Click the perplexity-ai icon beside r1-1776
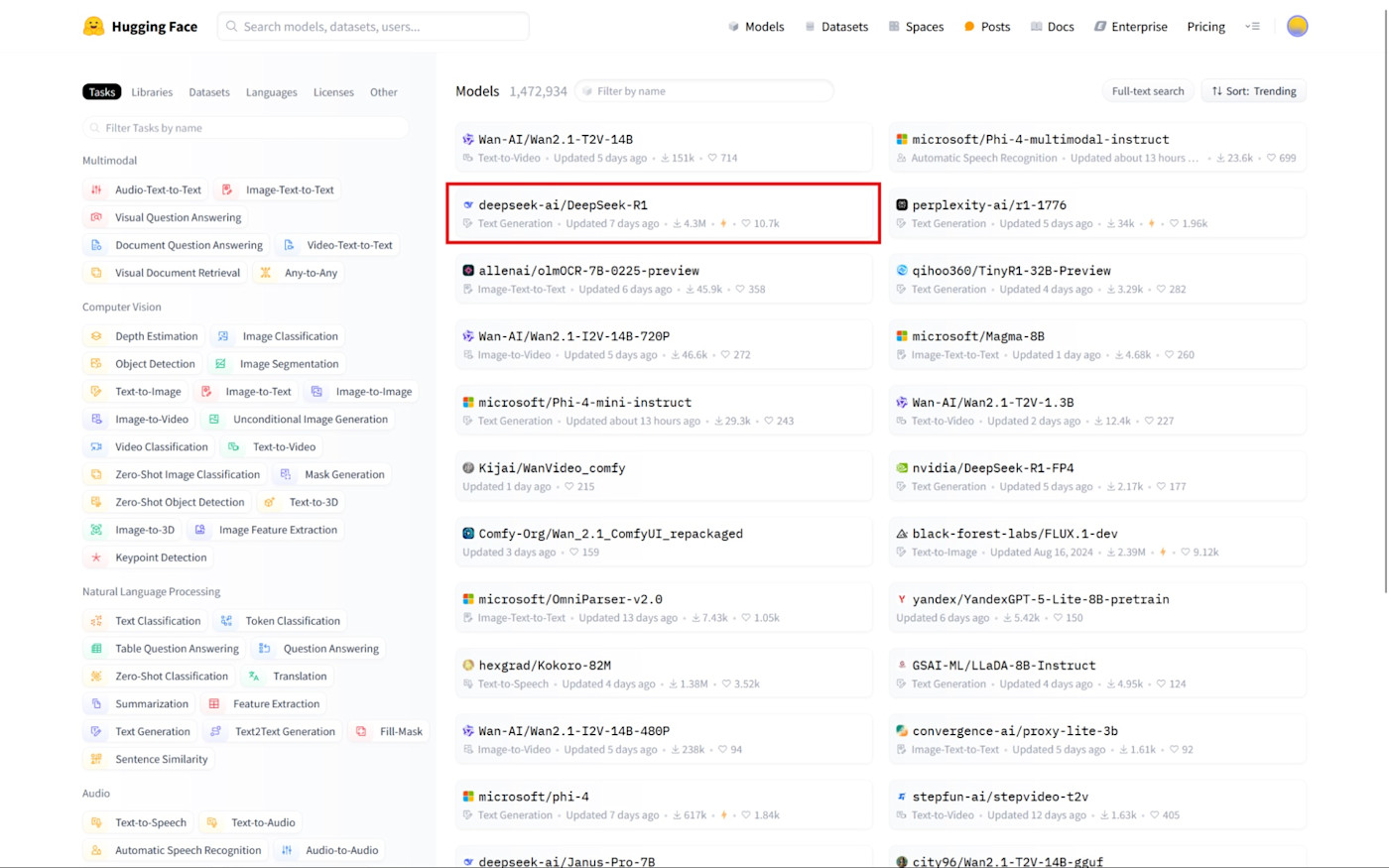Screen dimensions: 1389x868 [x=902, y=205]
